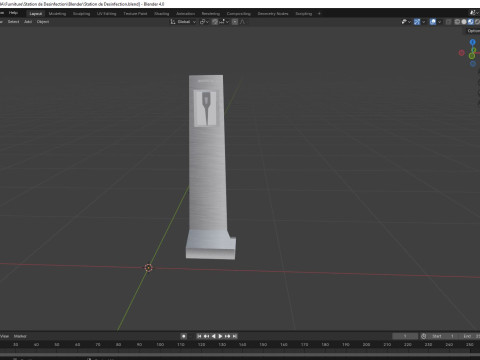Screen dimensions: 480x360
Task: Click the blue Z axis gizmo handle
Action: [472, 42]
